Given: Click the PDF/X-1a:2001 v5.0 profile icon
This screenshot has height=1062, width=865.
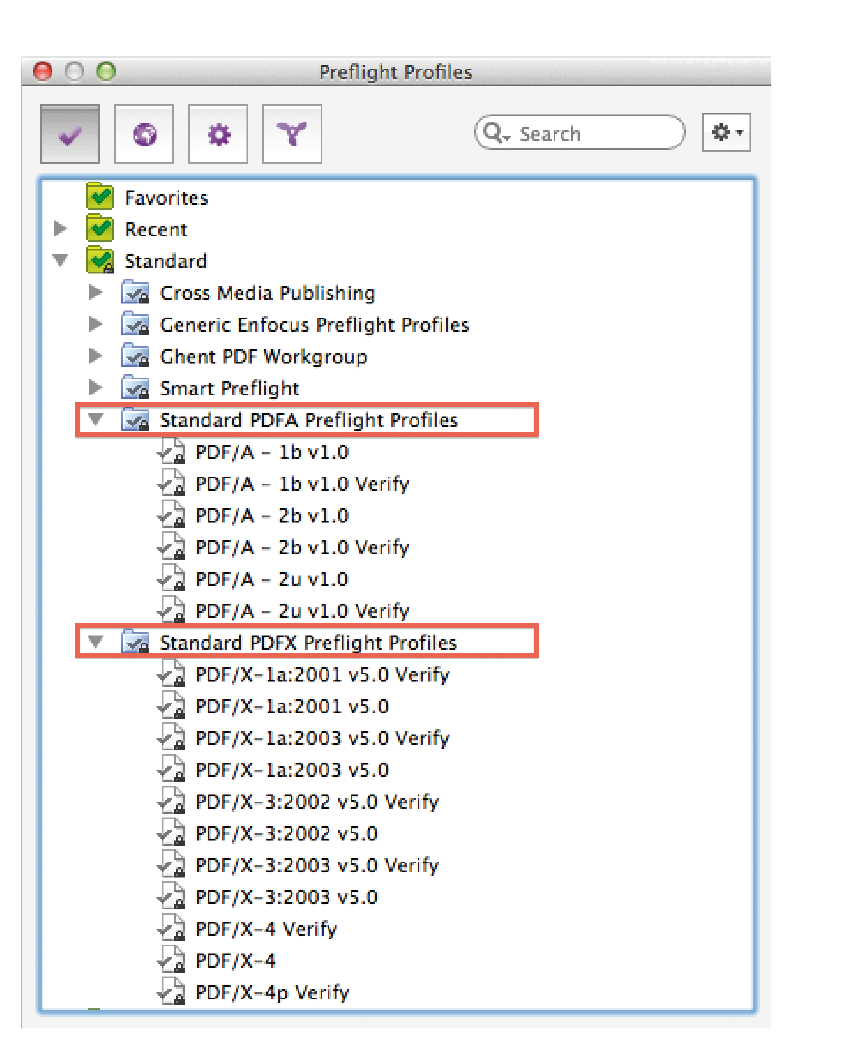Looking at the screenshot, I should tap(171, 706).
